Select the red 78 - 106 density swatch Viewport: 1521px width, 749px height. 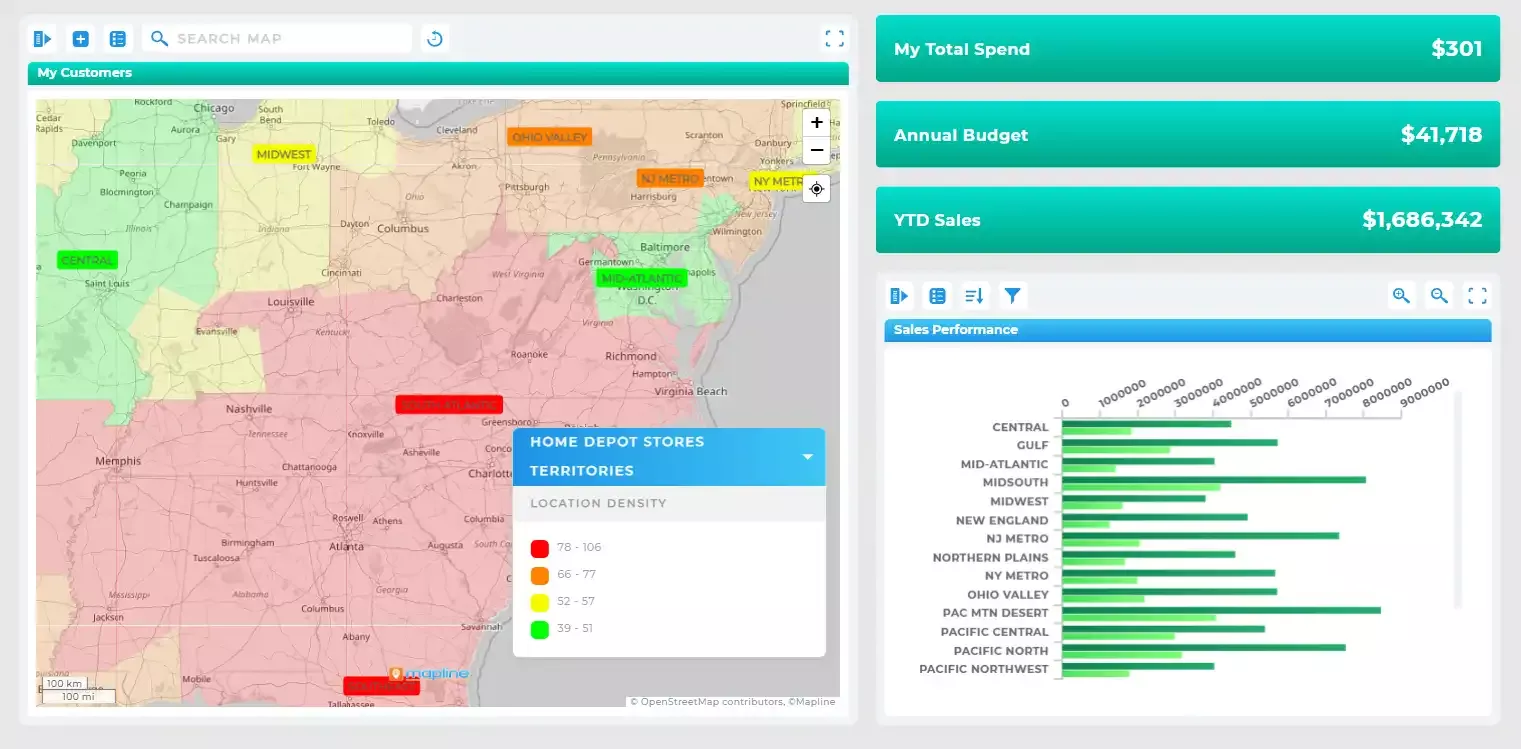(540, 548)
